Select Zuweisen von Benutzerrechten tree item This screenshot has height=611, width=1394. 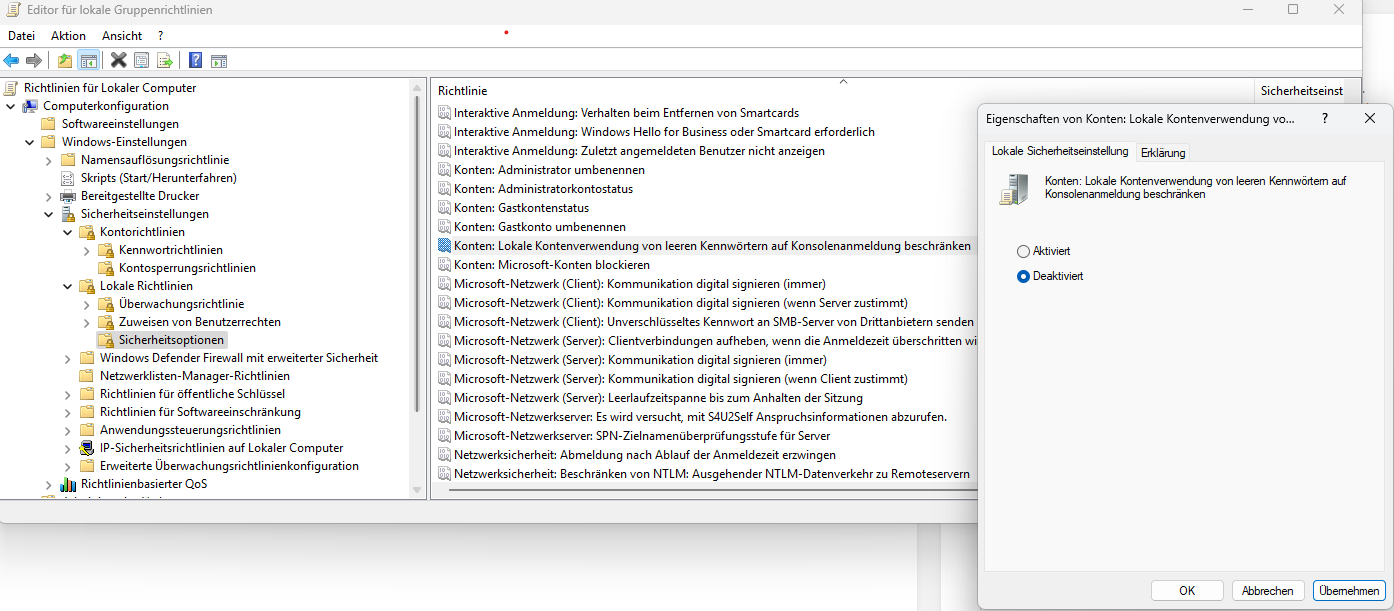click(199, 322)
